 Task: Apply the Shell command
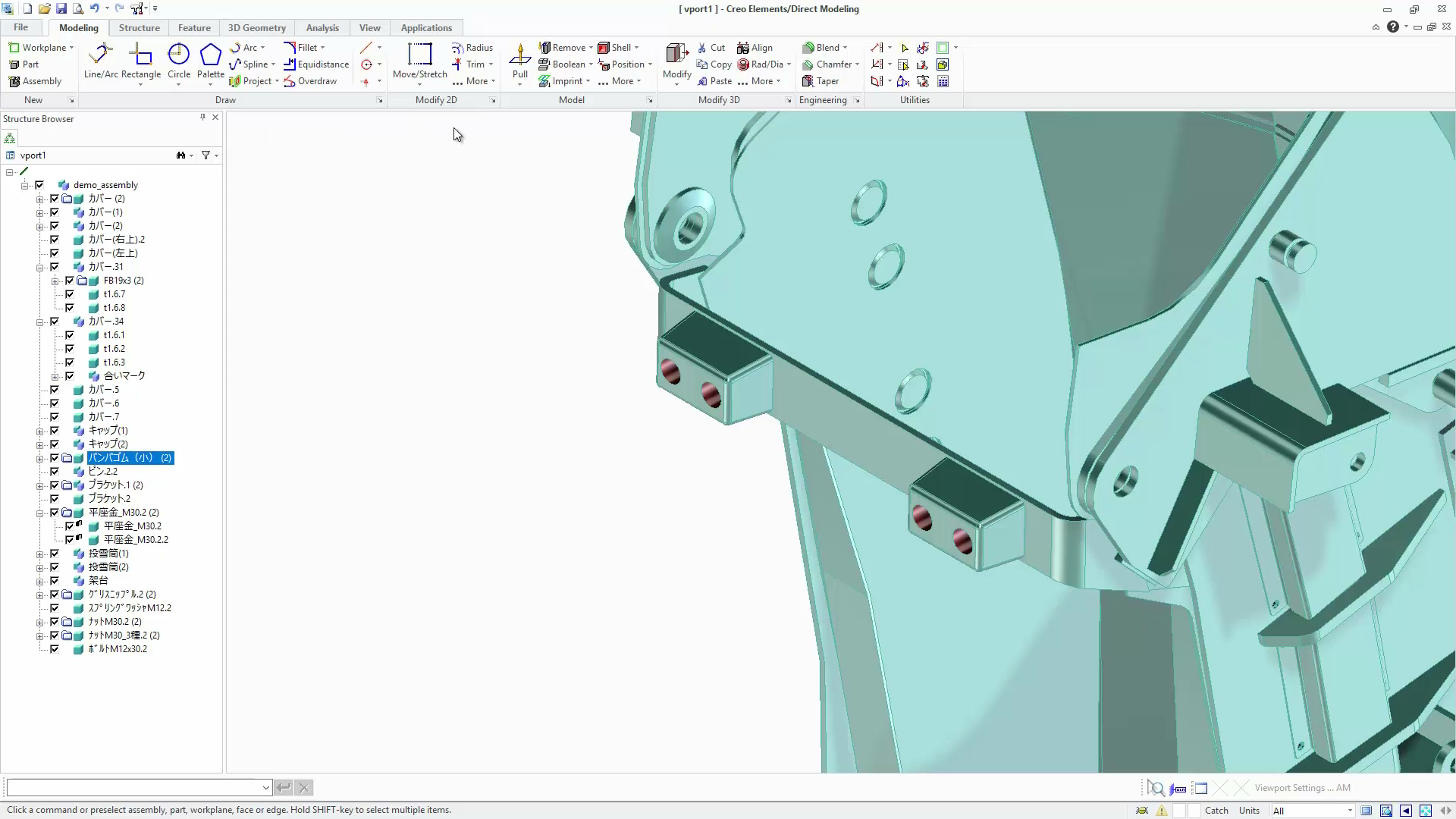[614, 47]
